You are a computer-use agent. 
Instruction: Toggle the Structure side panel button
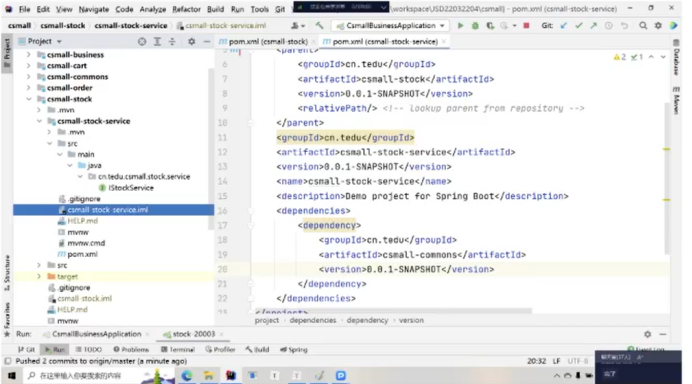pos(7,273)
